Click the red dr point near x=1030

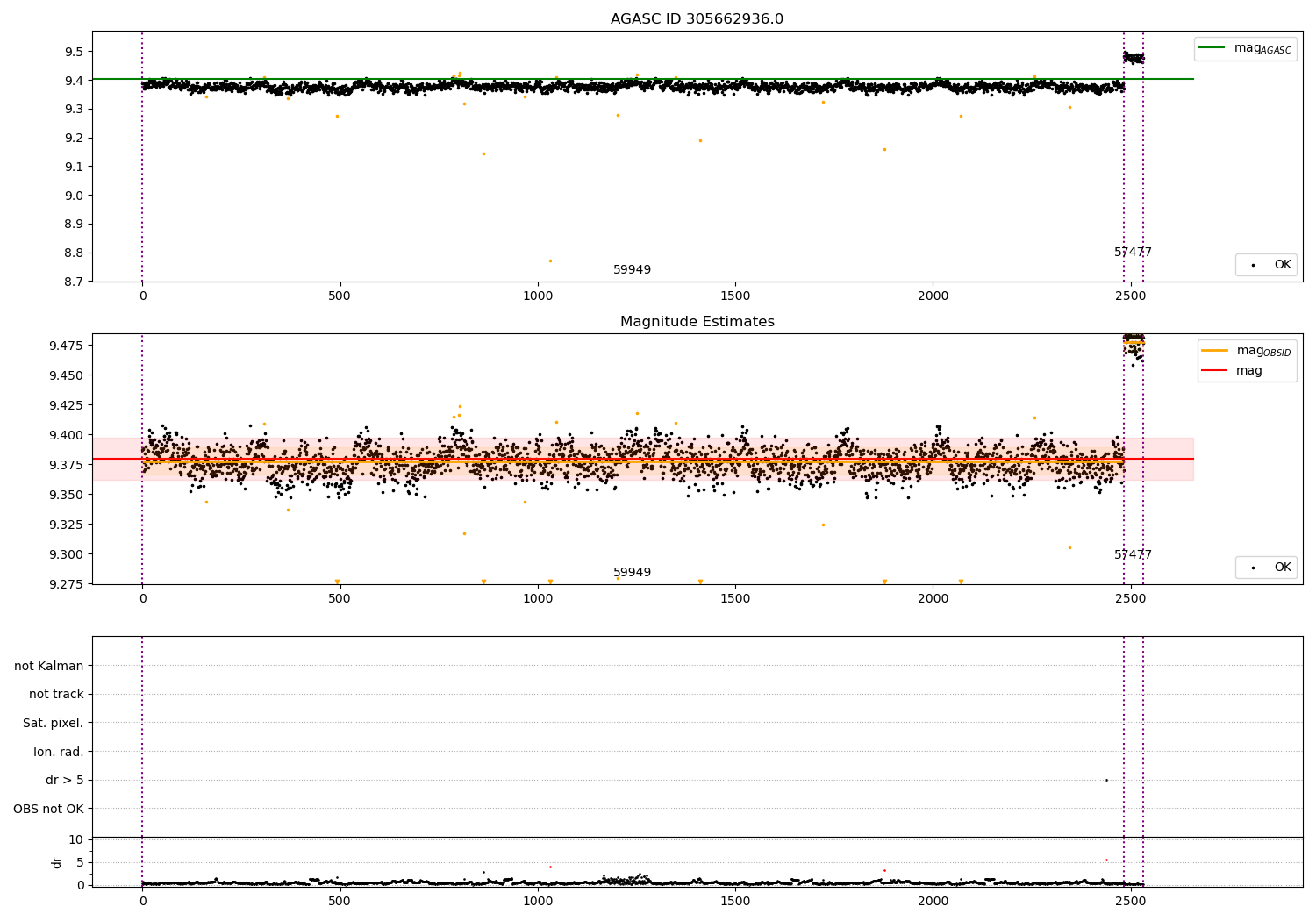550,867
